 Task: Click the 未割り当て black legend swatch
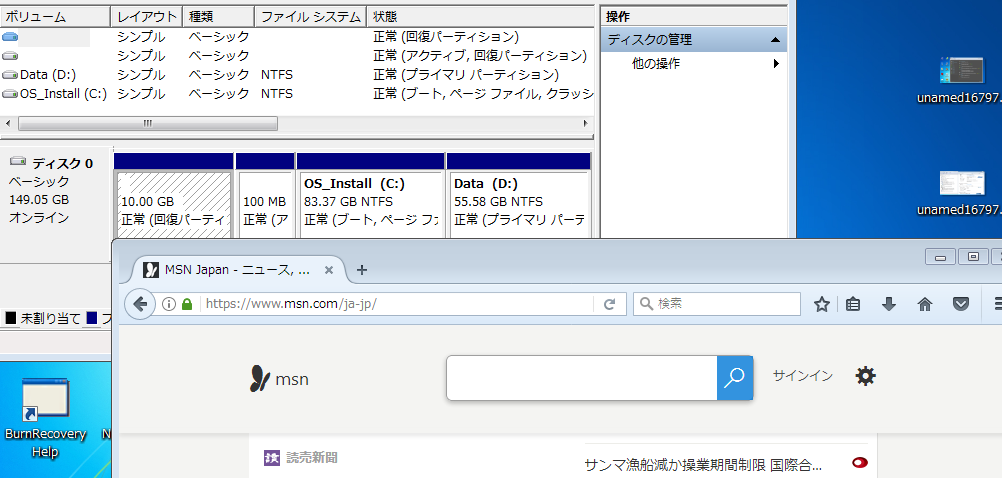pyautogui.click(x=11, y=318)
